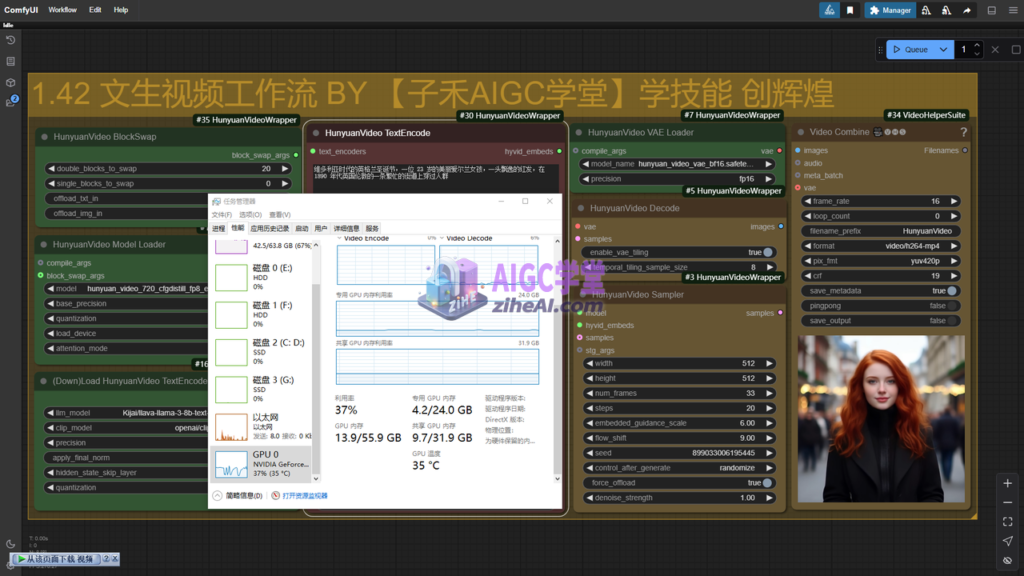This screenshot has height=576, width=1024.
Task: Collapse HunyuanVideo TextEncode node via title dot
Action: coord(315,133)
